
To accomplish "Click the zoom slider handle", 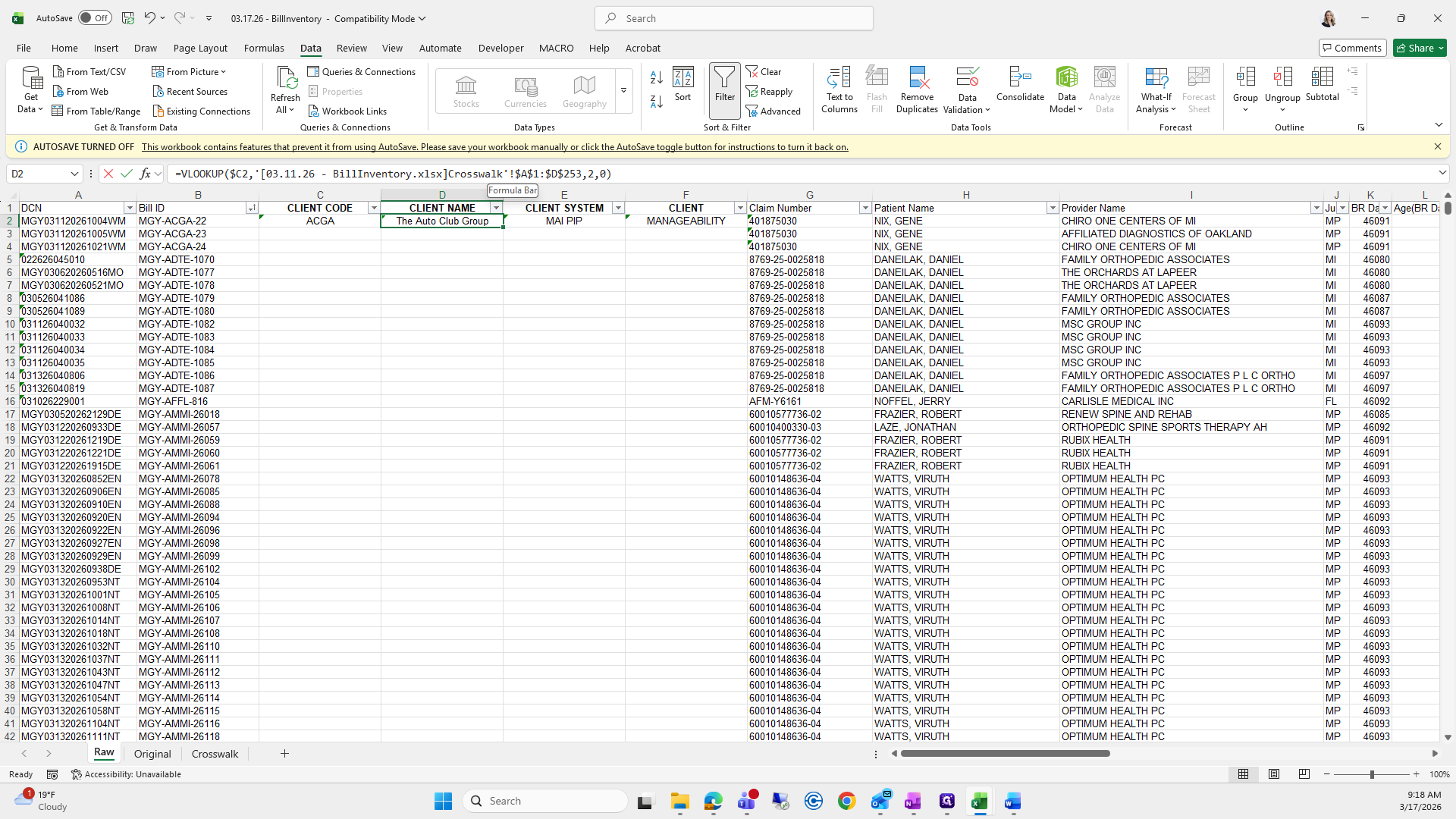I will [x=1371, y=774].
